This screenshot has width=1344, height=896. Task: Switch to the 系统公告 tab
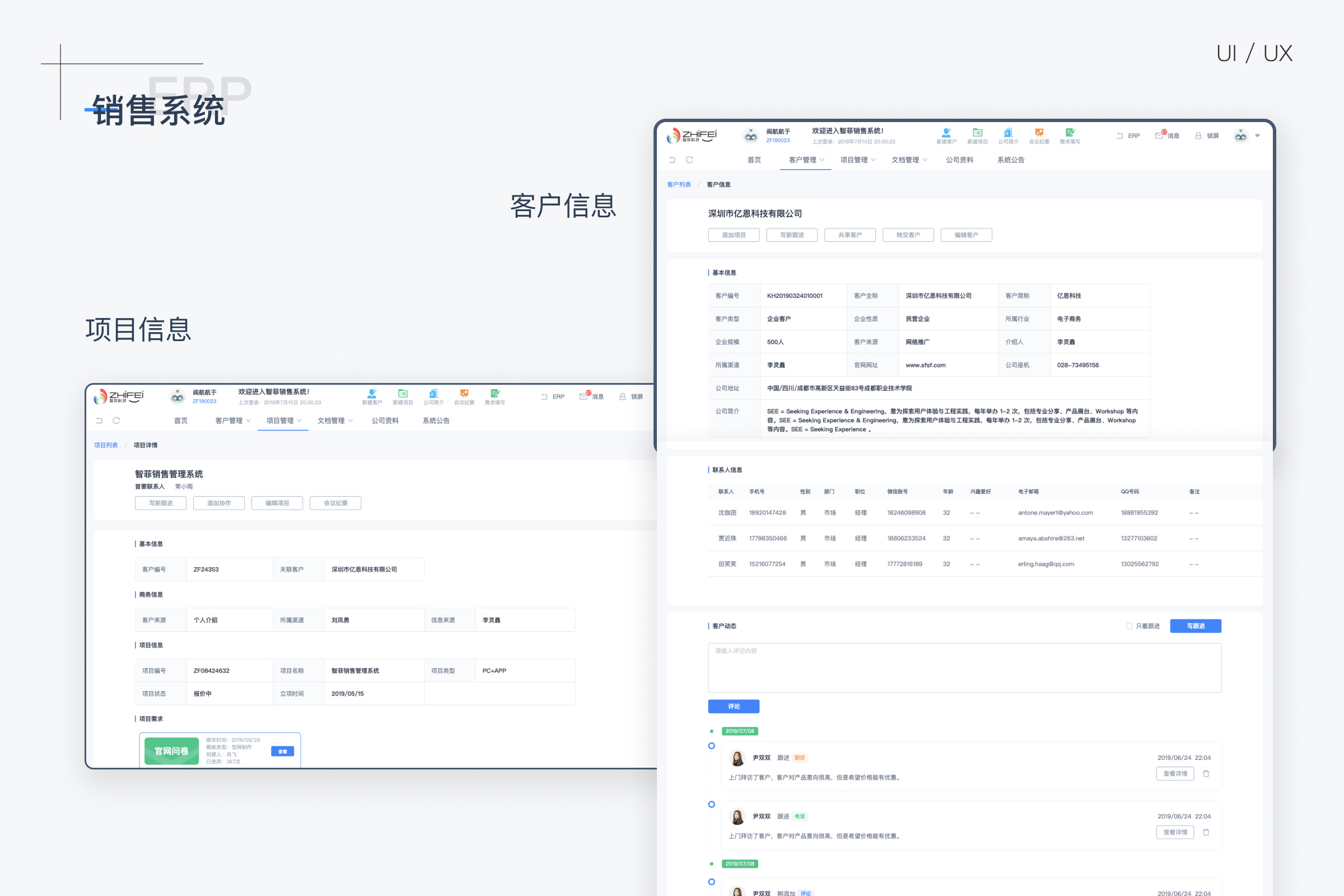1010,160
